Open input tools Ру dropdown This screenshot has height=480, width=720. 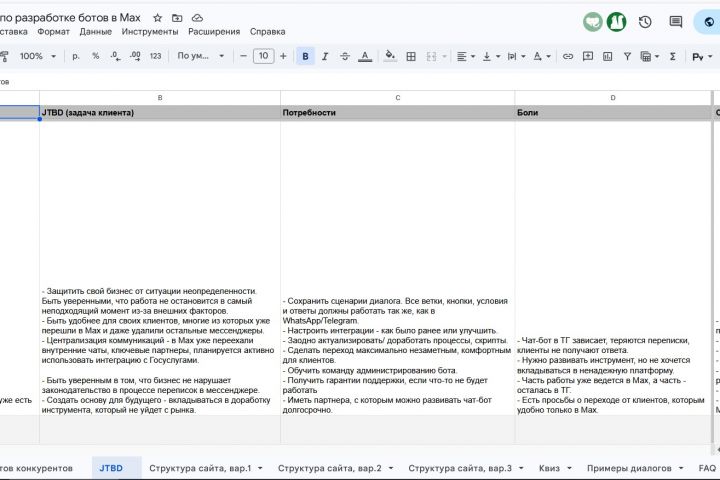(702, 56)
